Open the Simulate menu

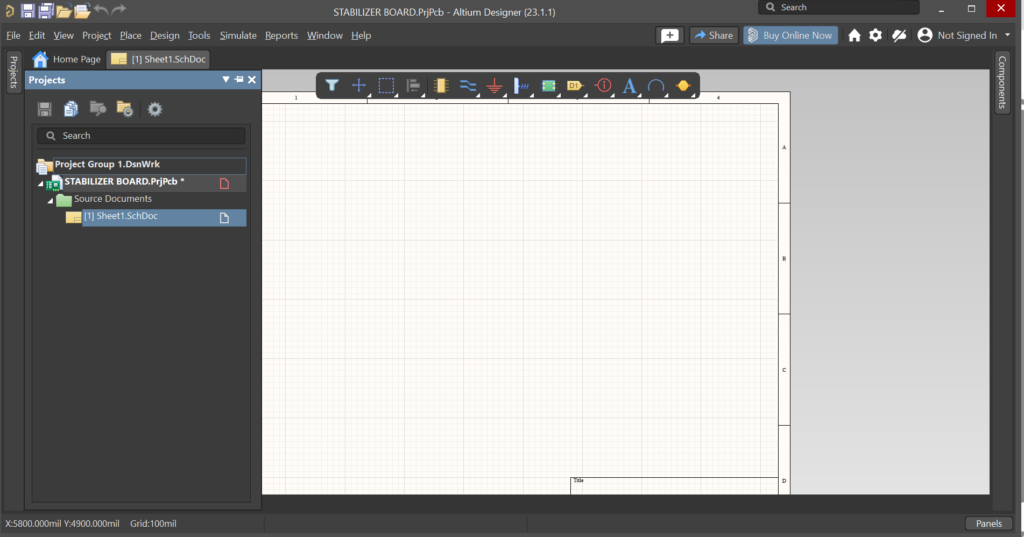coord(238,35)
